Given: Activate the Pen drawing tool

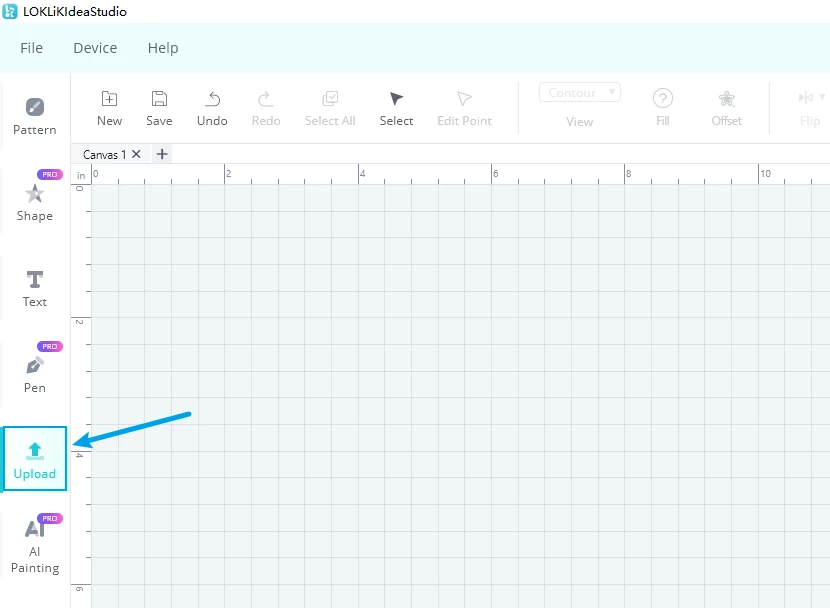Looking at the screenshot, I should pos(34,374).
